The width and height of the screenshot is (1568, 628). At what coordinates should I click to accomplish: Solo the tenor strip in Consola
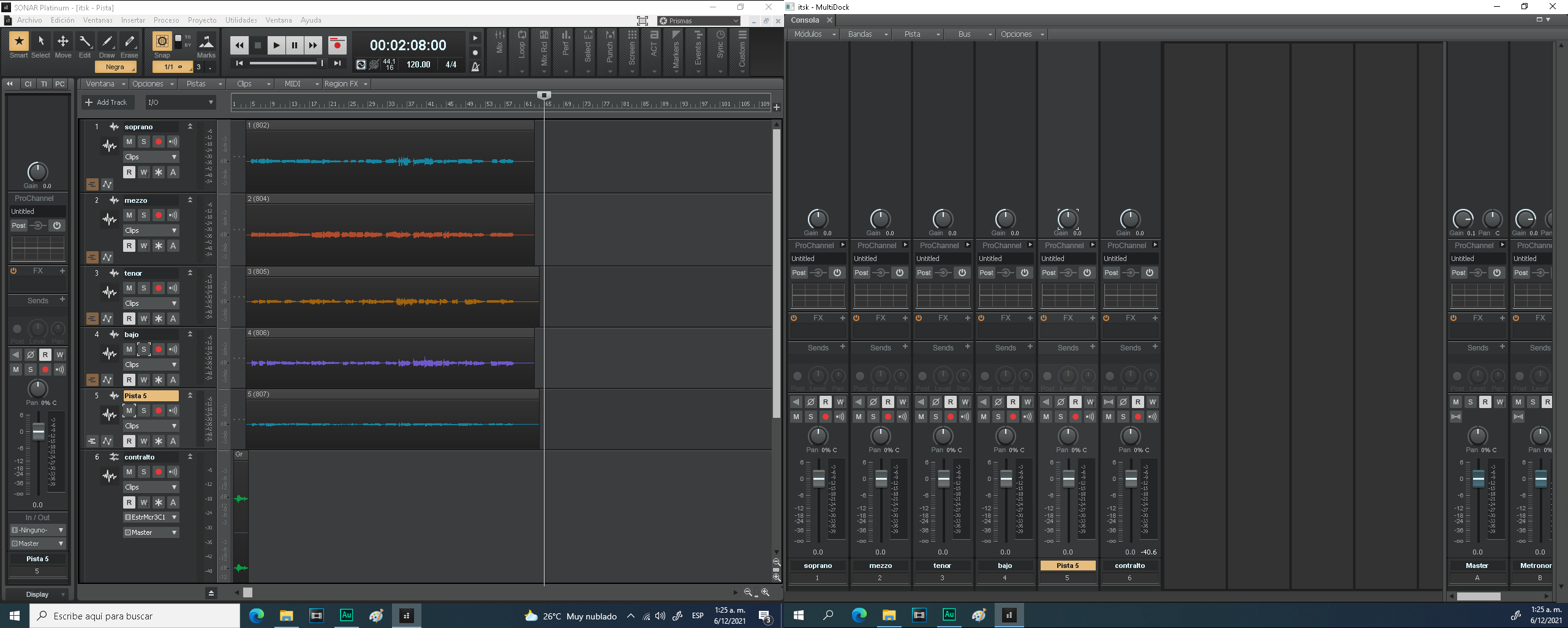[936, 417]
